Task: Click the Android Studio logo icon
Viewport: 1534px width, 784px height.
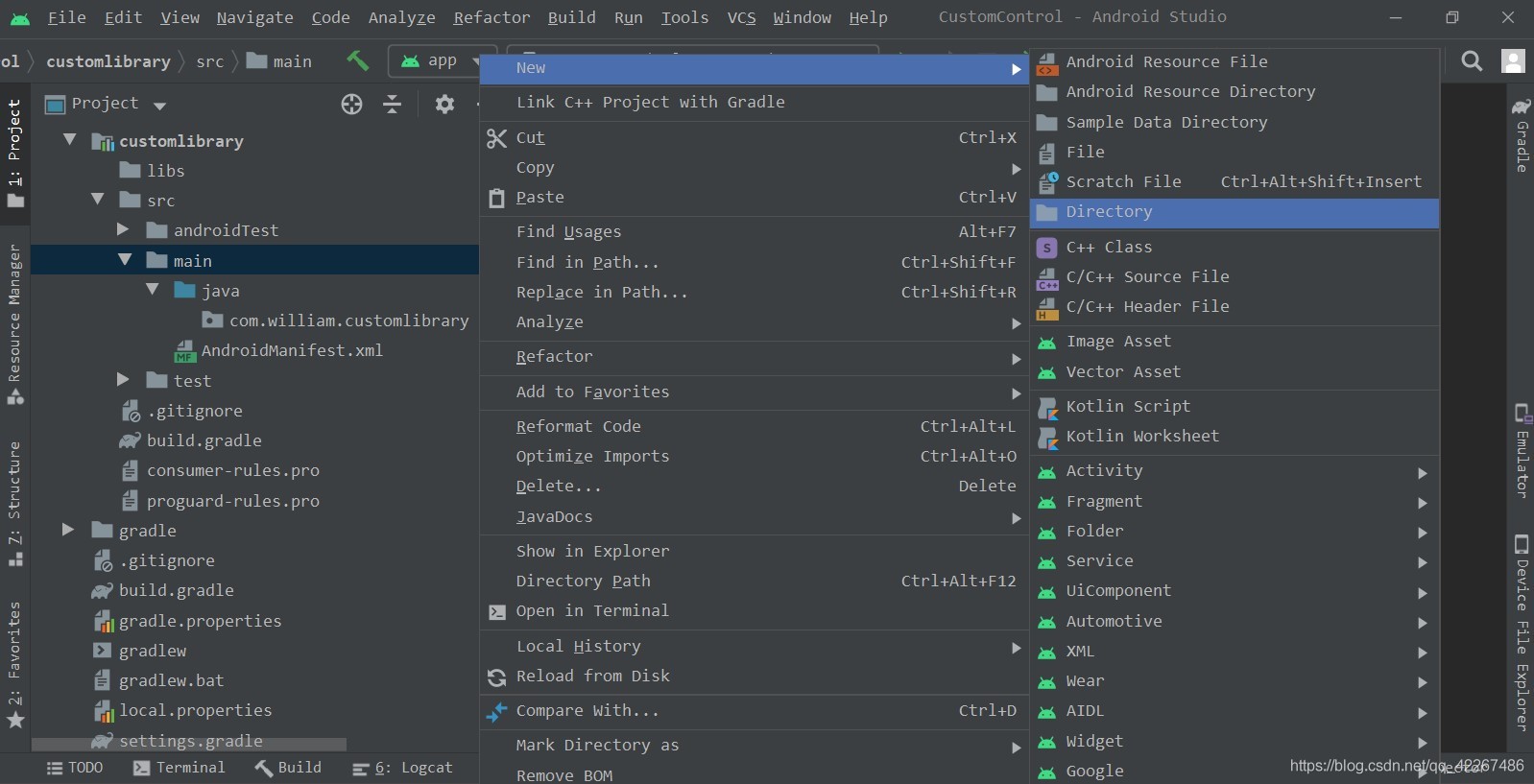Action: tap(20, 17)
